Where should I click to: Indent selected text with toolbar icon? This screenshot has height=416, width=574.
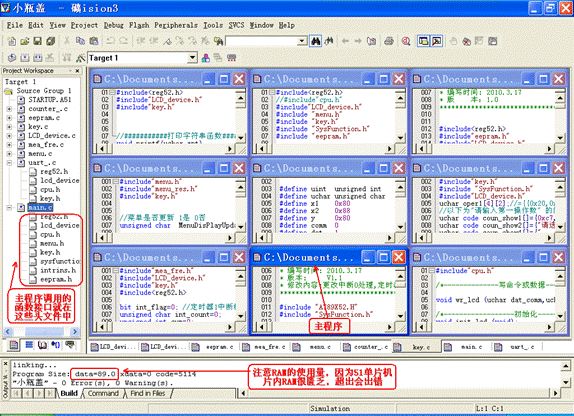pyautogui.click(x=140, y=41)
